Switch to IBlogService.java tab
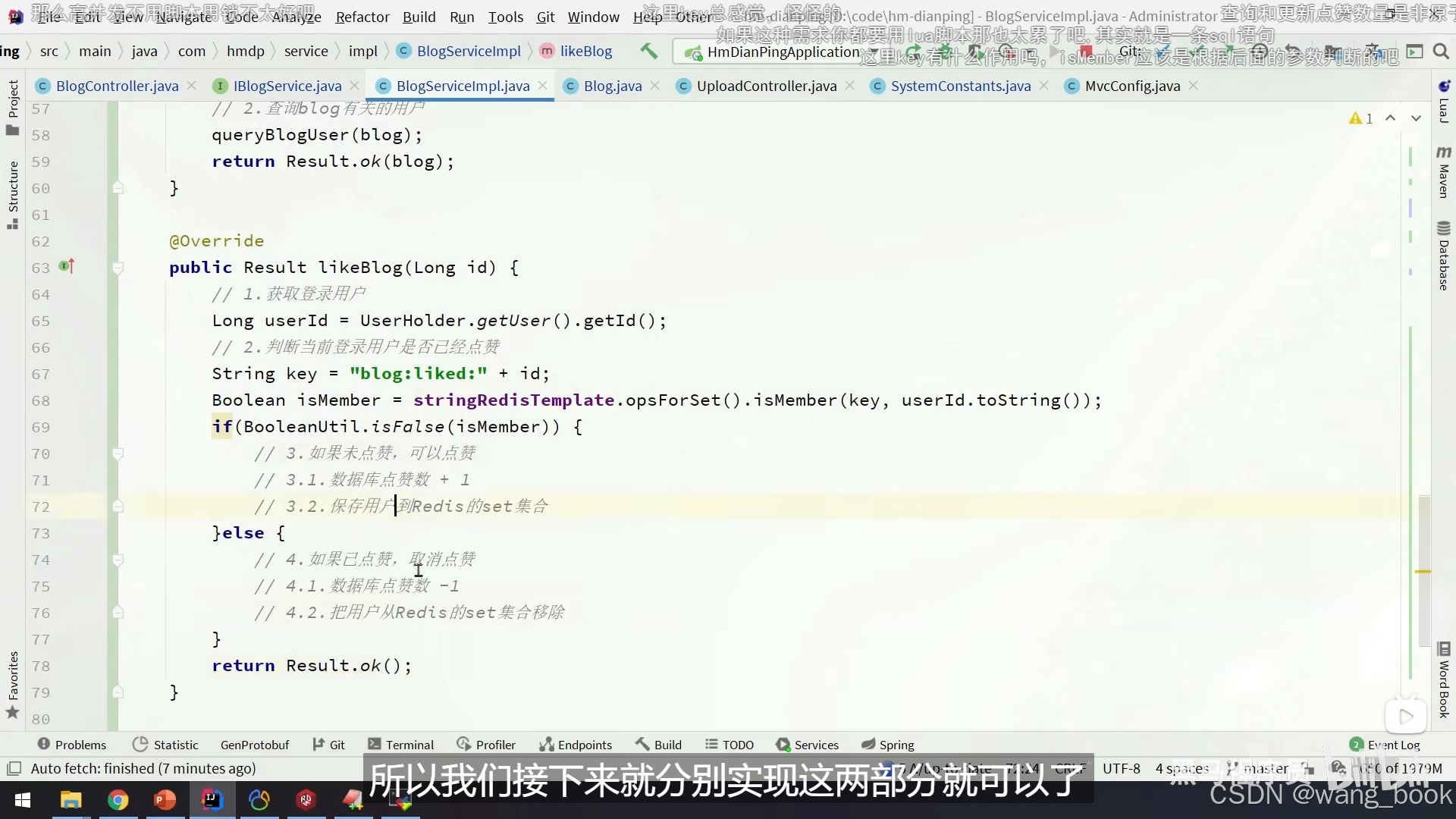 [287, 86]
